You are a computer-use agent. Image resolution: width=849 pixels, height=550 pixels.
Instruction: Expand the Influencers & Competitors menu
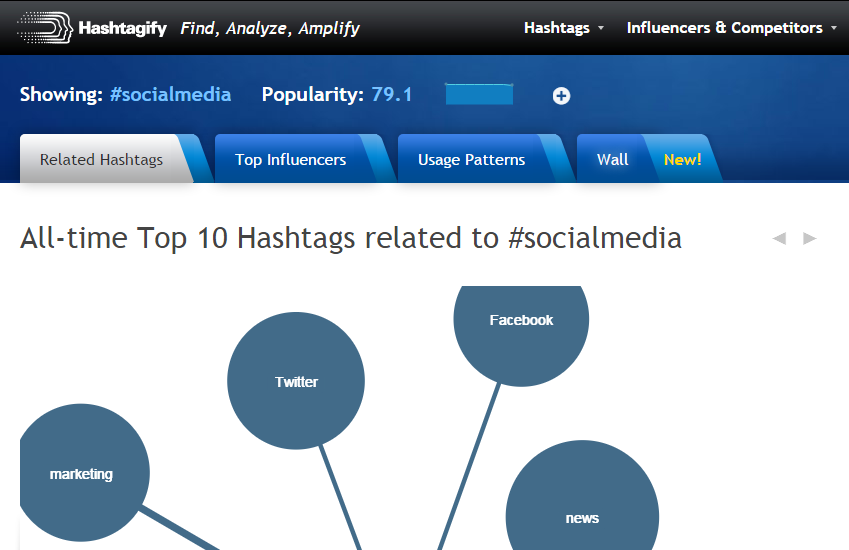(x=724, y=28)
